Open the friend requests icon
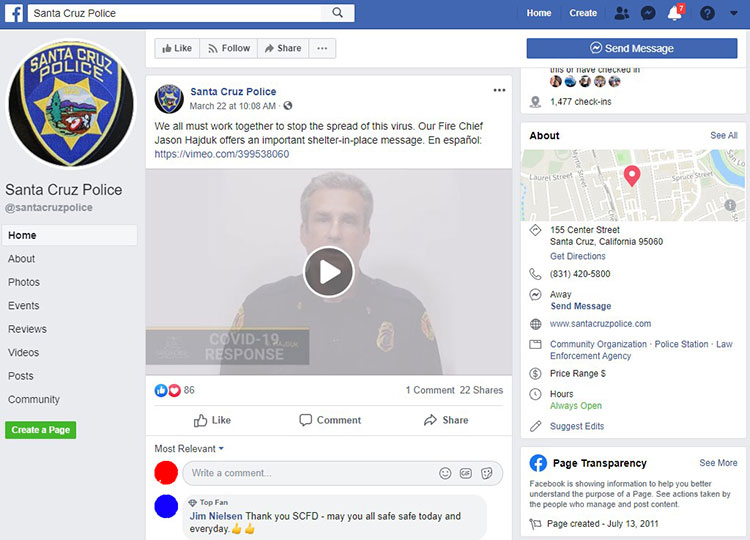 point(622,13)
